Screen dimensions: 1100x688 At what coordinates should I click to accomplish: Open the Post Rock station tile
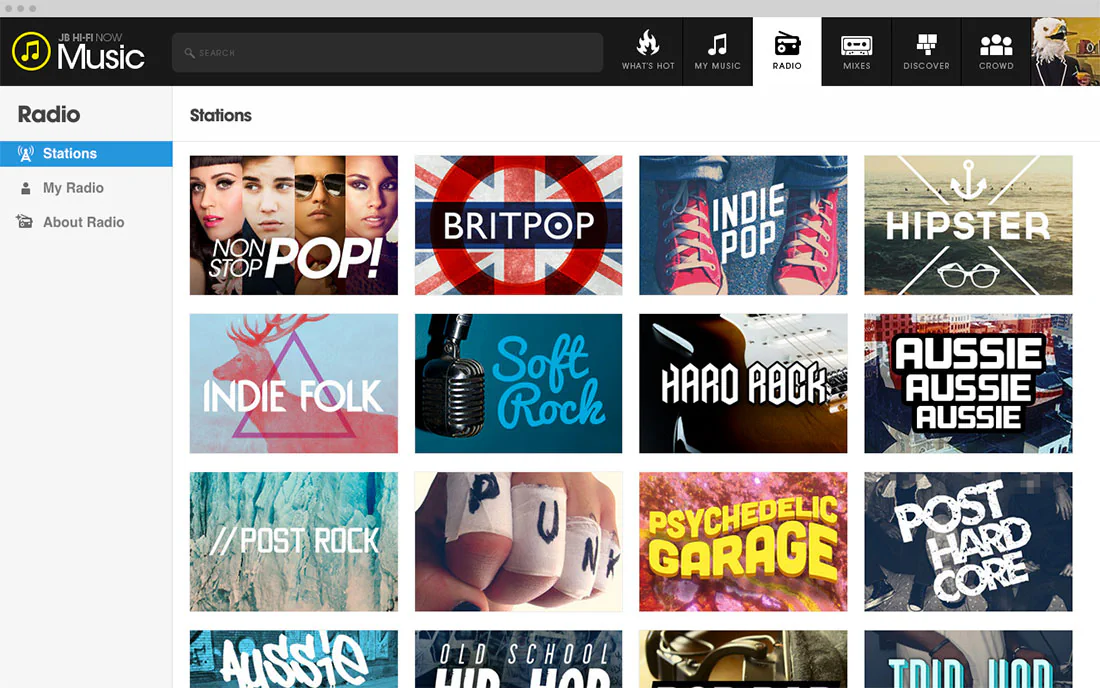tap(294, 541)
